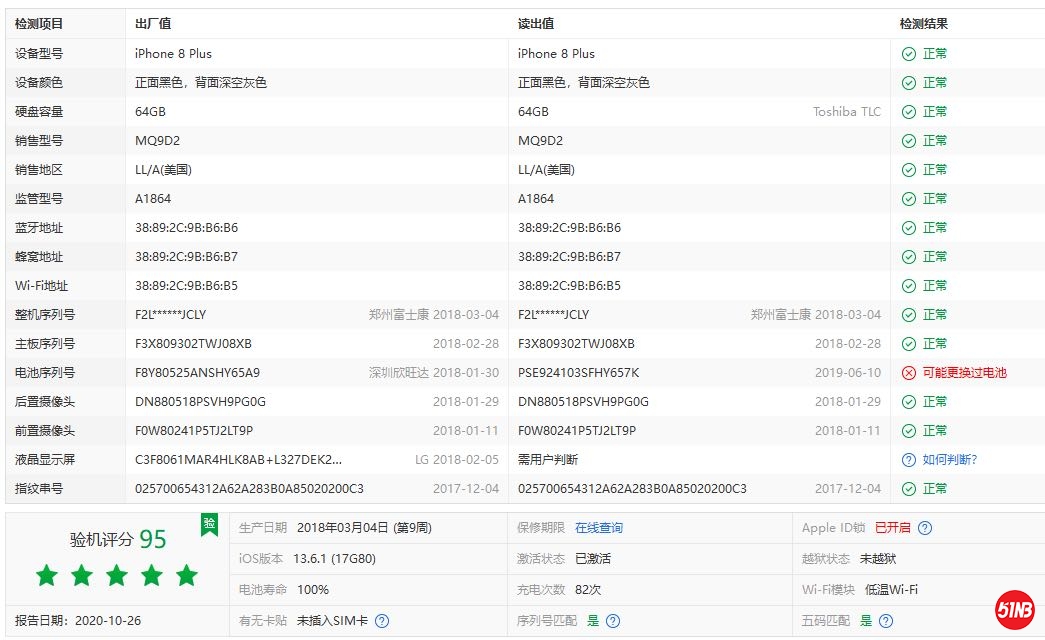Viewport: 1045px width, 640px height.
Task: Select the factory 主板序列号 value F3X809302TWJ08XB
Action: [x=193, y=344]
